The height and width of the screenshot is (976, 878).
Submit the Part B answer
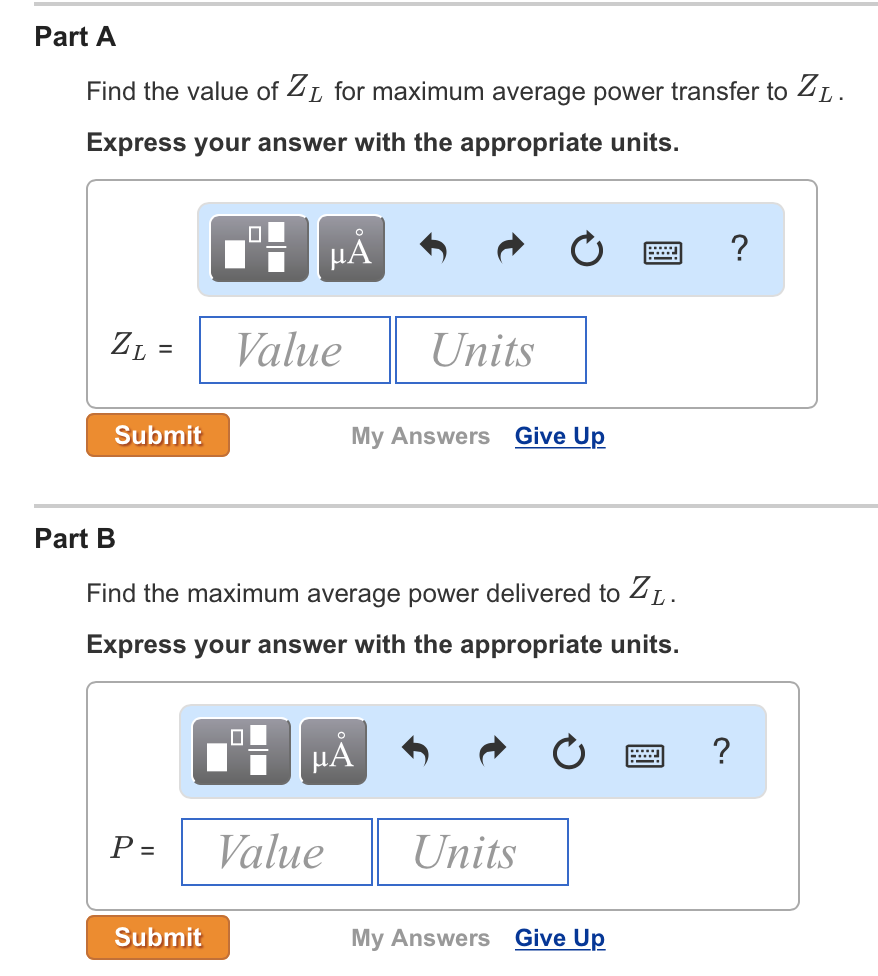point(157,937)
